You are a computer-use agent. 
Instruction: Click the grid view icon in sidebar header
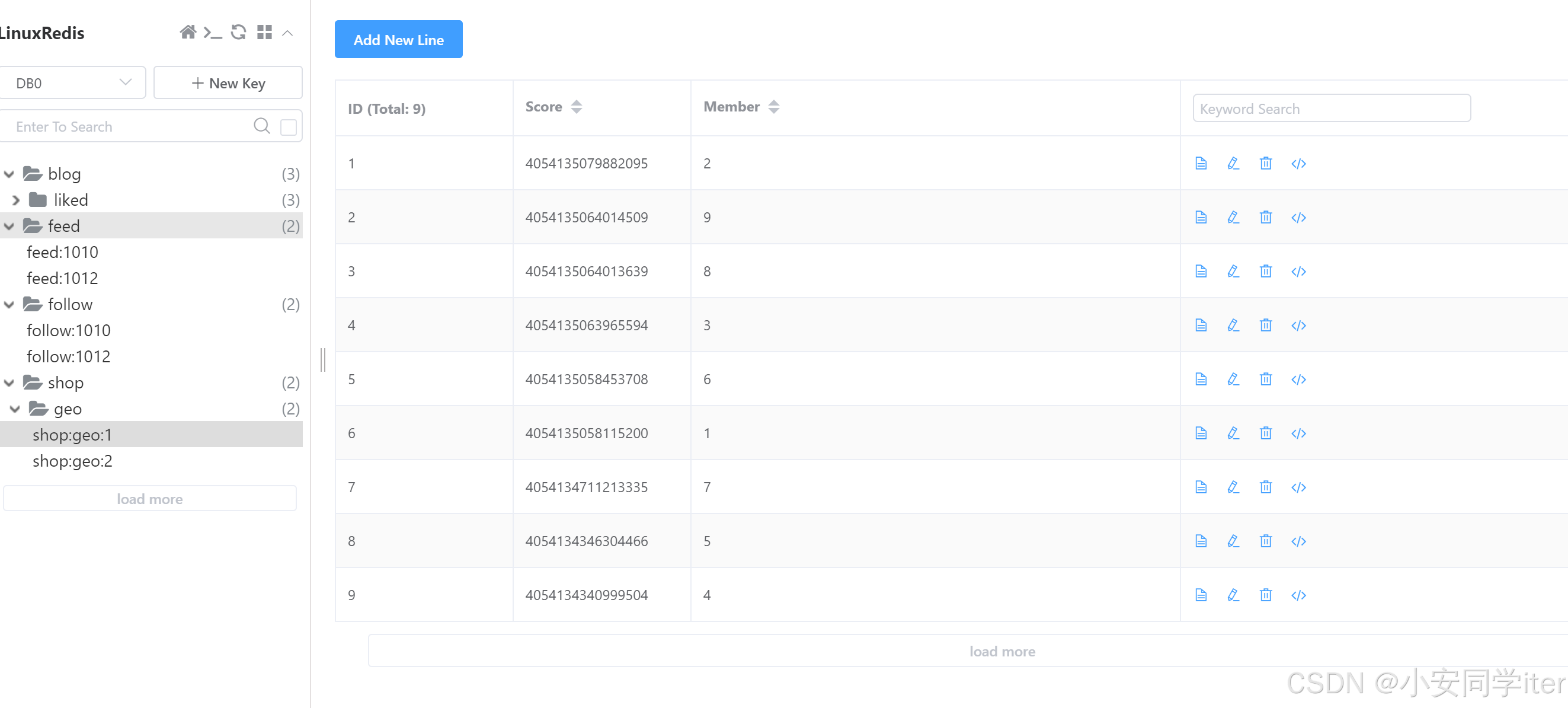264,32
